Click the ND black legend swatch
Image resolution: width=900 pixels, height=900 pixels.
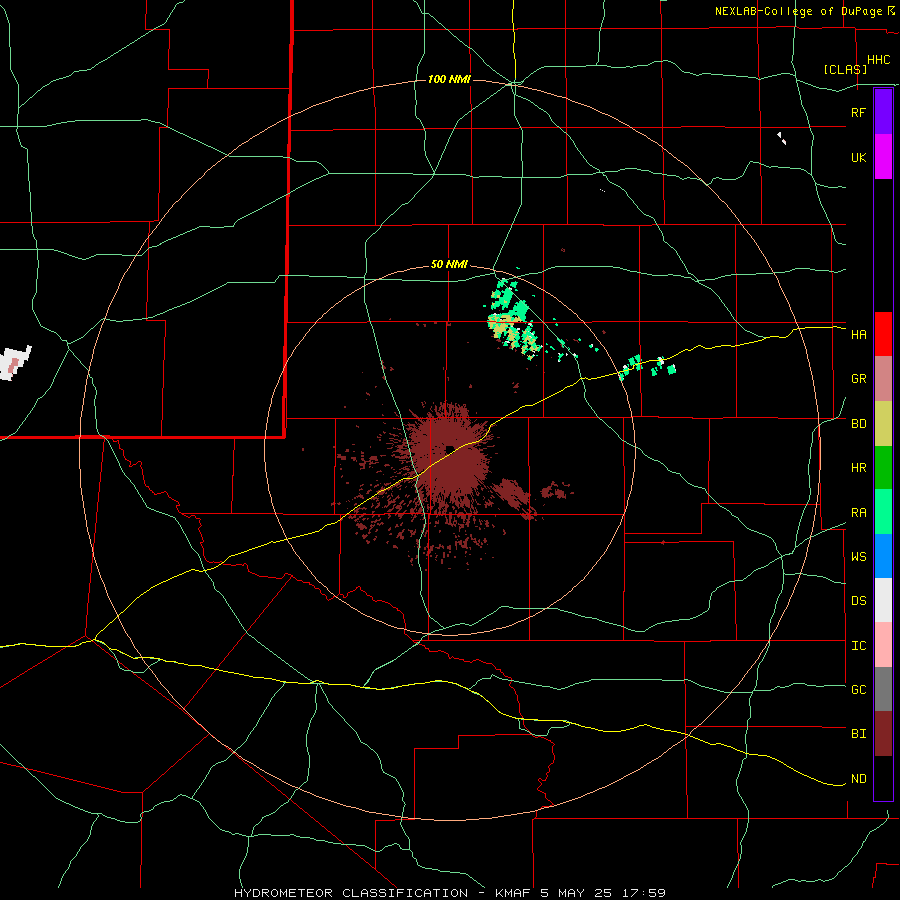[883, 778]
